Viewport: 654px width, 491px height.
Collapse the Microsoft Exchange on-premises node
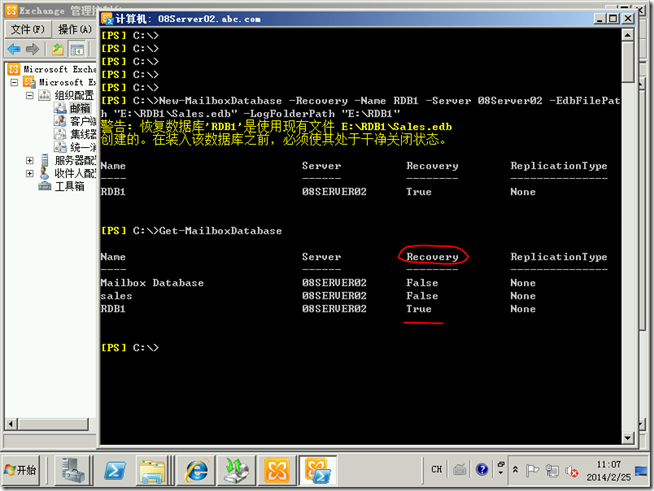tap(14, 82)
